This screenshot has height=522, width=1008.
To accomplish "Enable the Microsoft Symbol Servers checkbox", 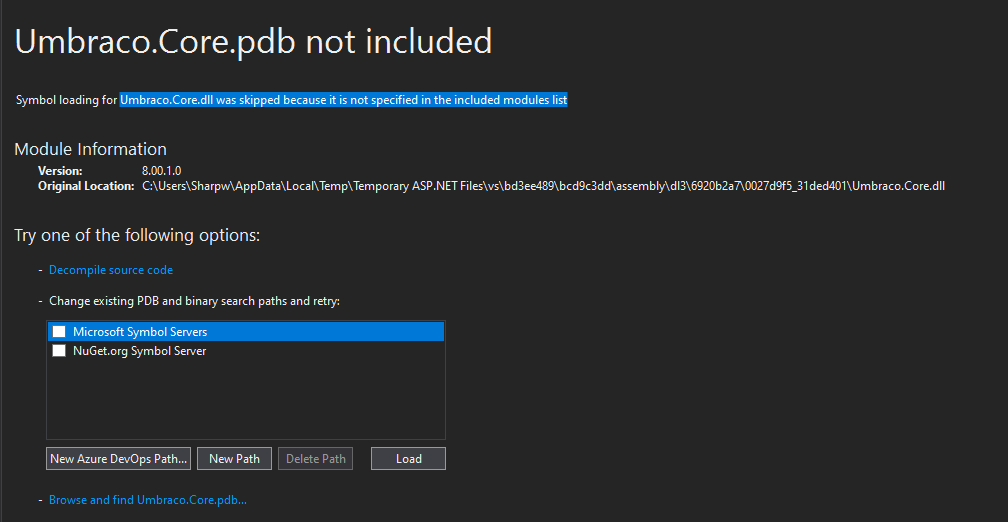I will pyautogui.click(x=59, y=332).
